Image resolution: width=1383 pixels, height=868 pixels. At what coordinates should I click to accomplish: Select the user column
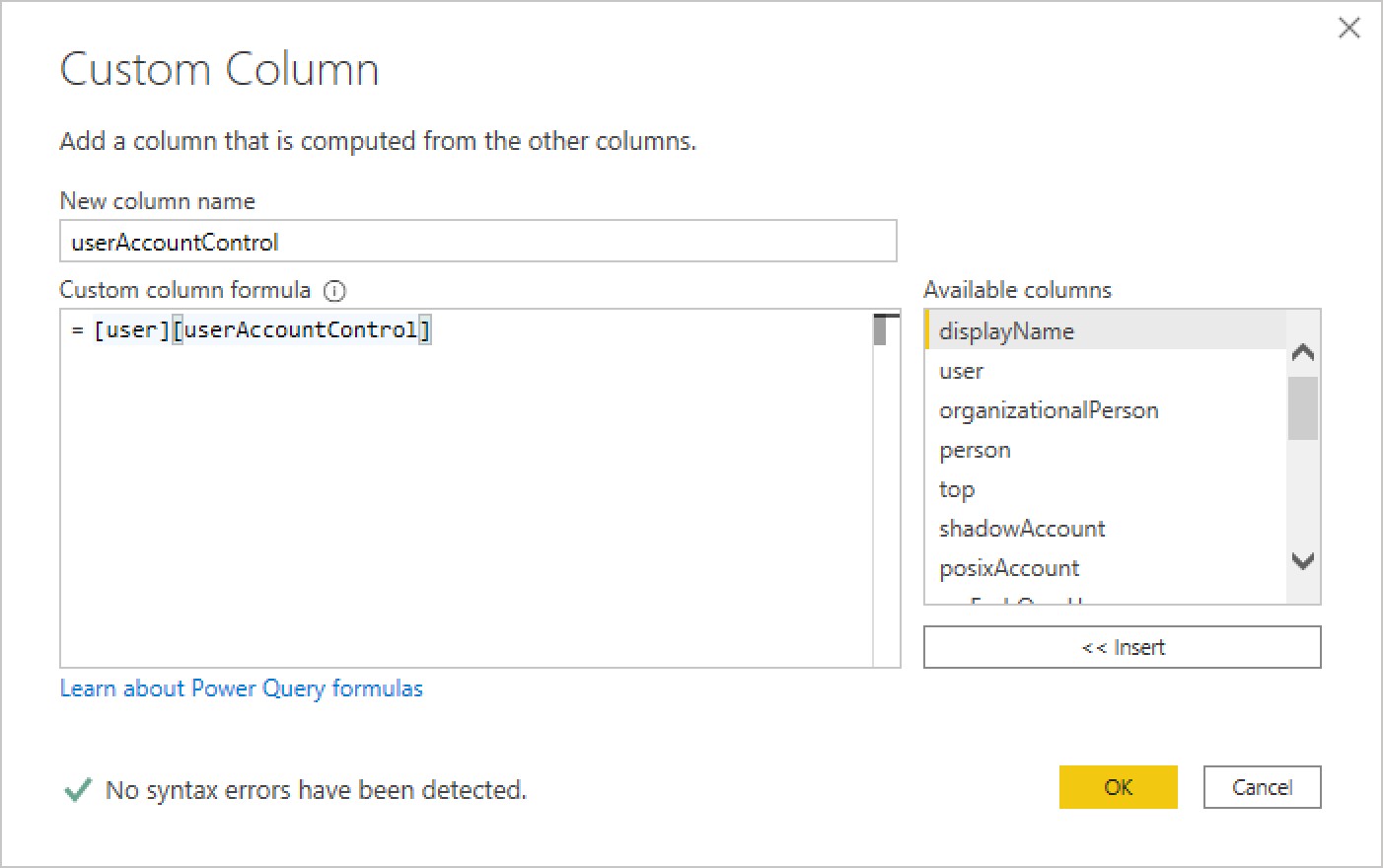[x=1105, y=371]
